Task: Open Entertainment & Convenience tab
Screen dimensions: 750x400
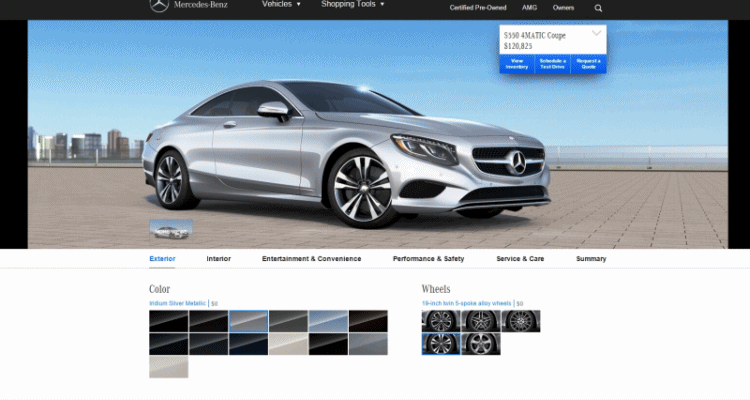Action: (311, 259)
